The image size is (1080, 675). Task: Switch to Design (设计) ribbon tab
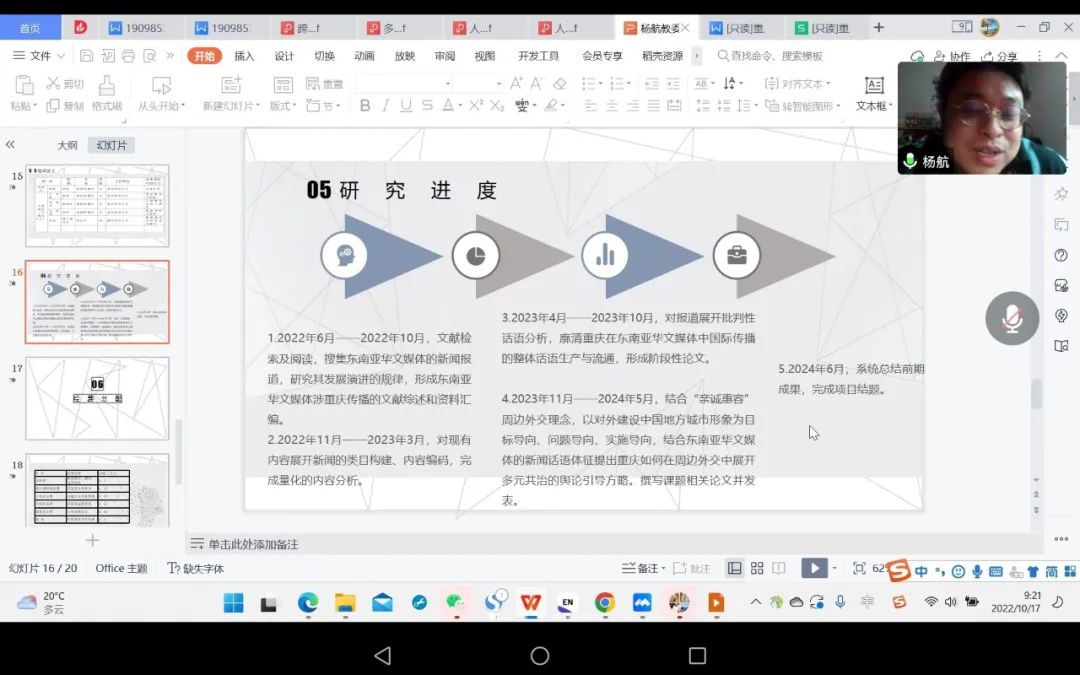click(284, 56)
